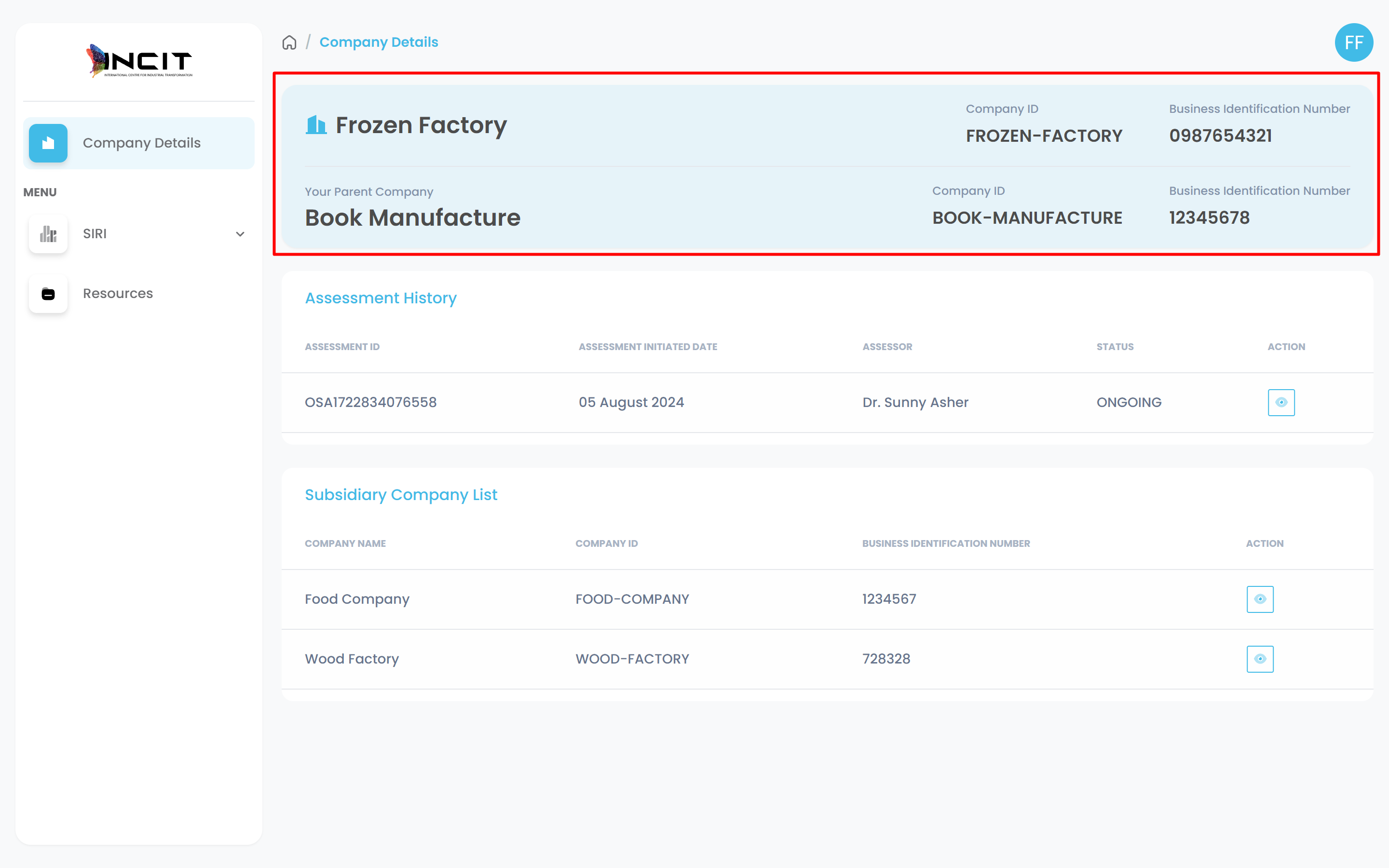The width and height of the screenshot is (1389, 868).
Task: Click the Resources folder icon
Action: tap(48, 294)
